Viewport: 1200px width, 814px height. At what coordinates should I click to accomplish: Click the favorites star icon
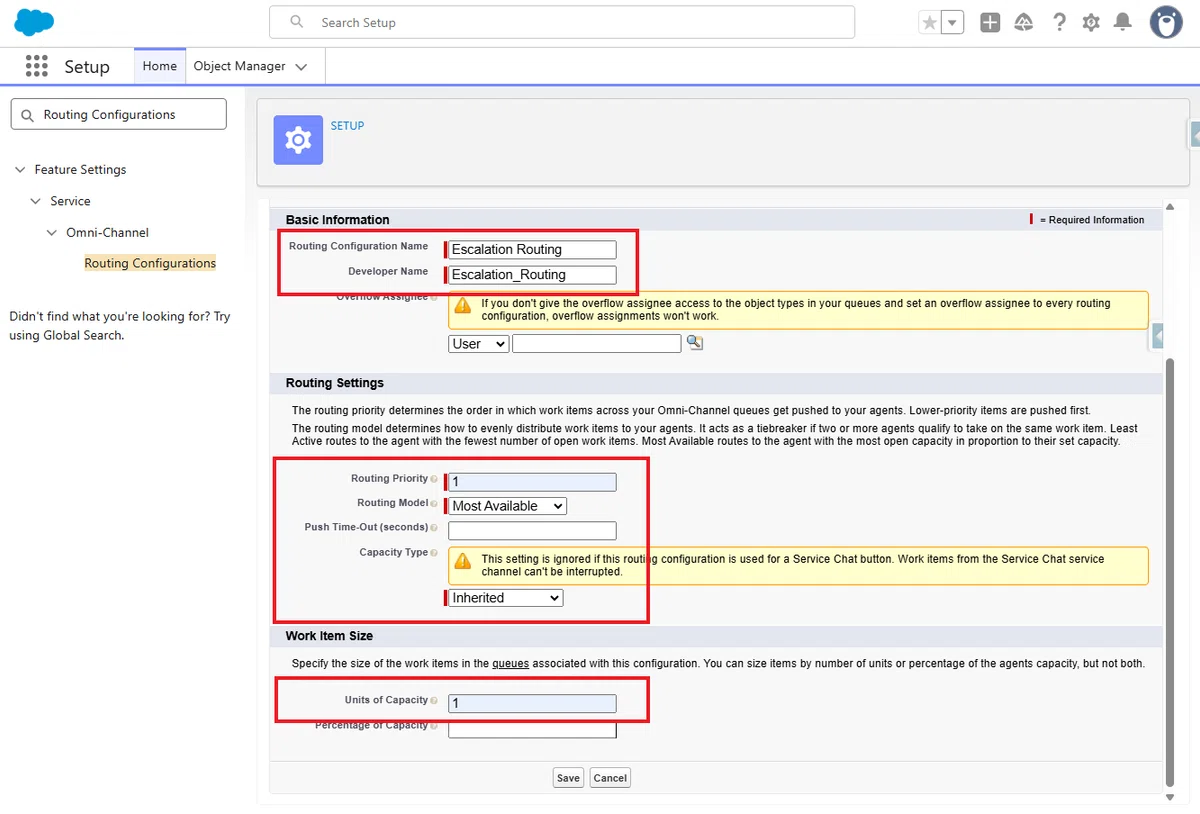point(930,22)
